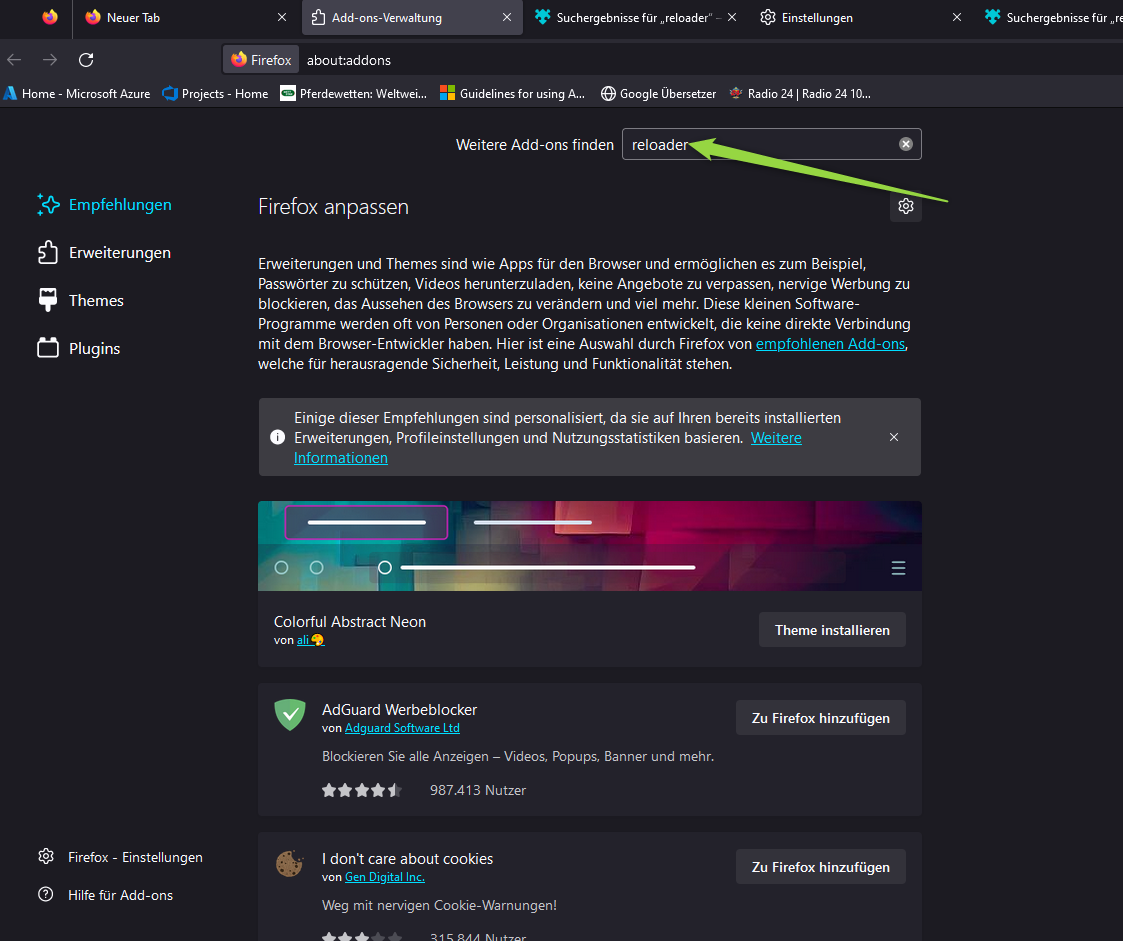The height and width of the screenshot is (941, 1123).
Task: Open the Google Übersetzer bookmark
Action: pos(658,94)
